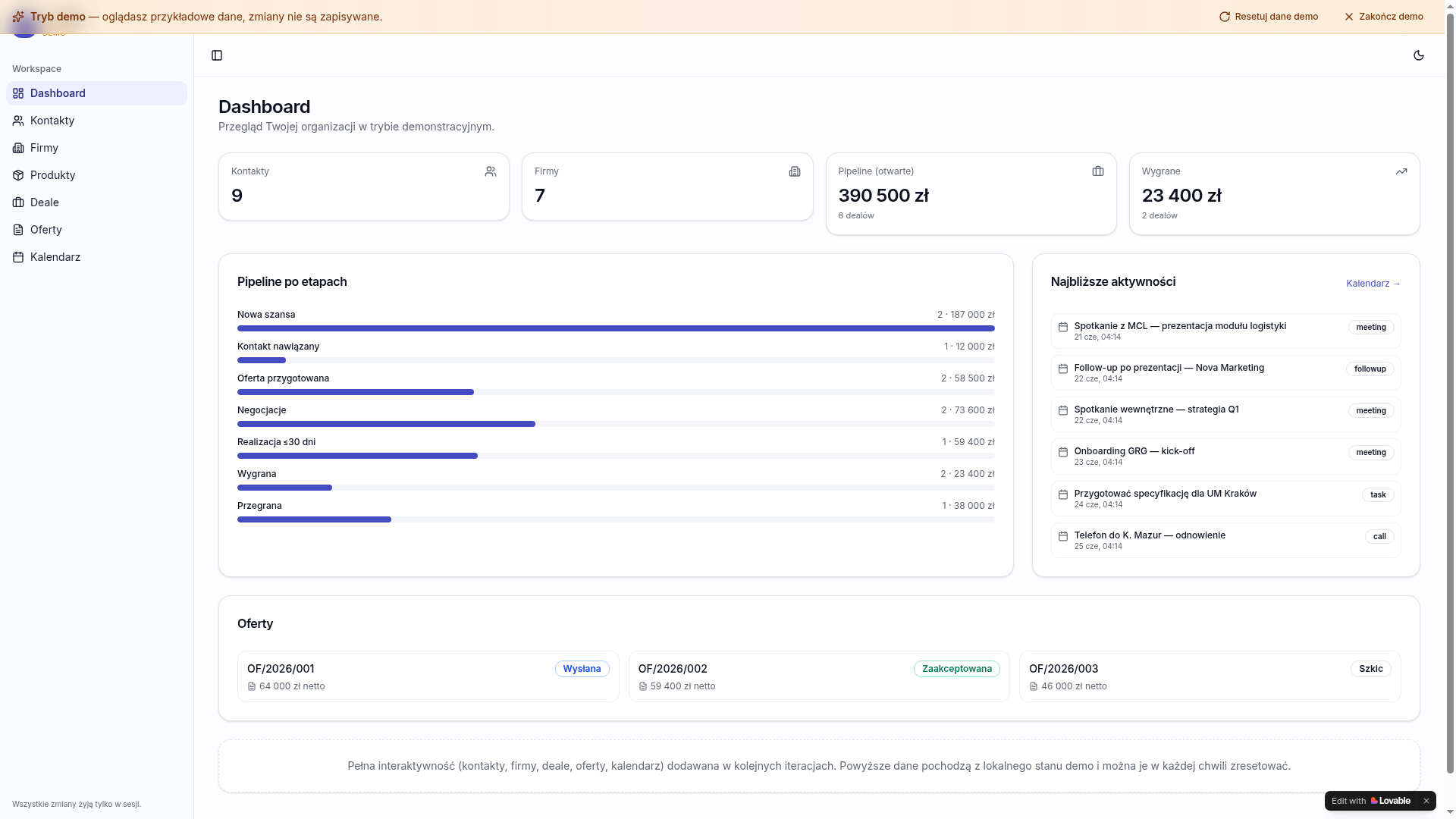Click 'Wszystkie zmiany żyją tylko w sesji' note
Image resolution: width=1456 pixels, height=819 pixels.
[77, 805]
